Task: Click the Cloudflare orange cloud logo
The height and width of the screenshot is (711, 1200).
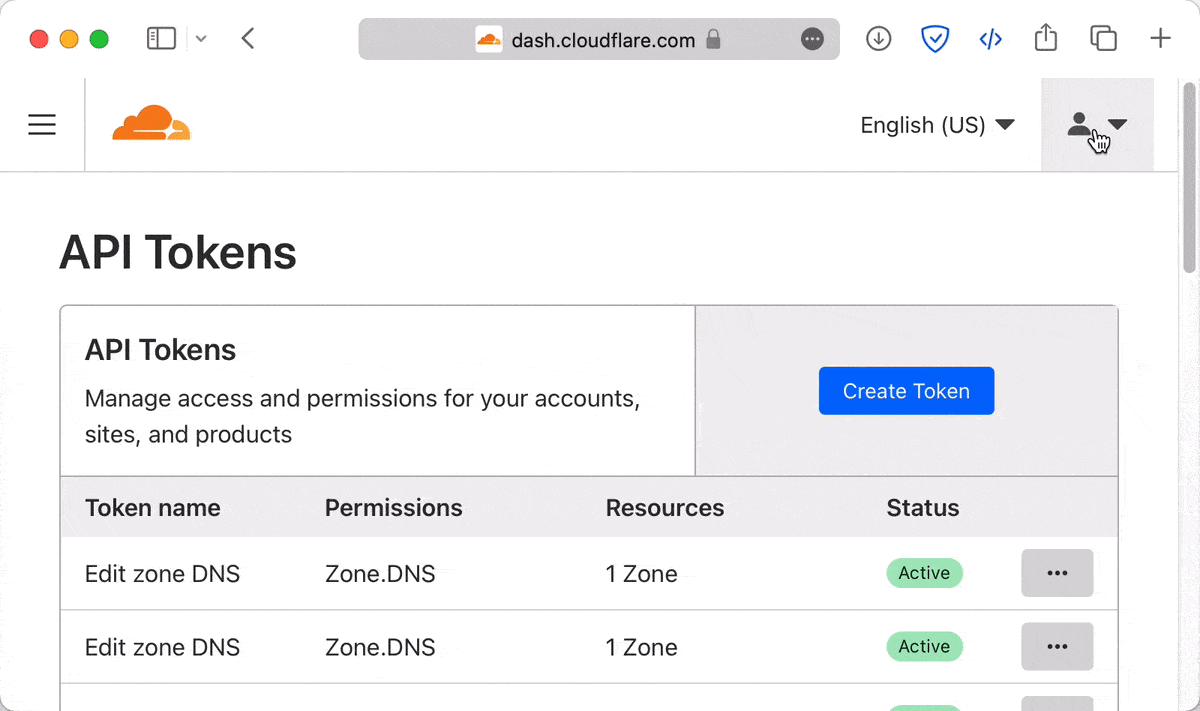Action: click(x=151, y=123)
